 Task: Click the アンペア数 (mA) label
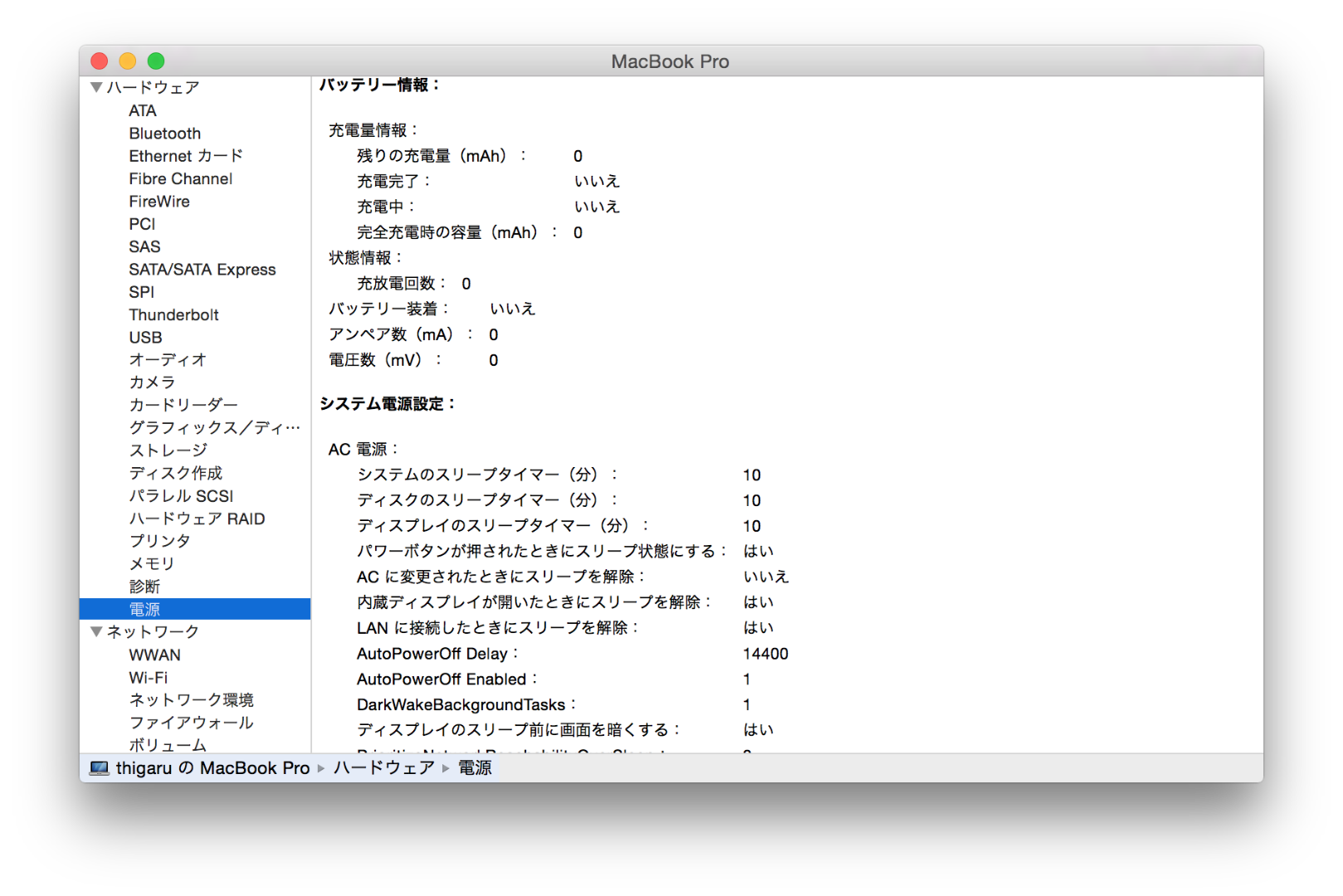click(x=401, y=334)
